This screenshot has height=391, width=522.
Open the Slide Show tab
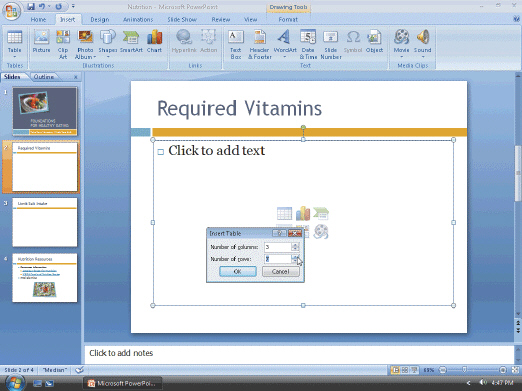click(182, 19)
